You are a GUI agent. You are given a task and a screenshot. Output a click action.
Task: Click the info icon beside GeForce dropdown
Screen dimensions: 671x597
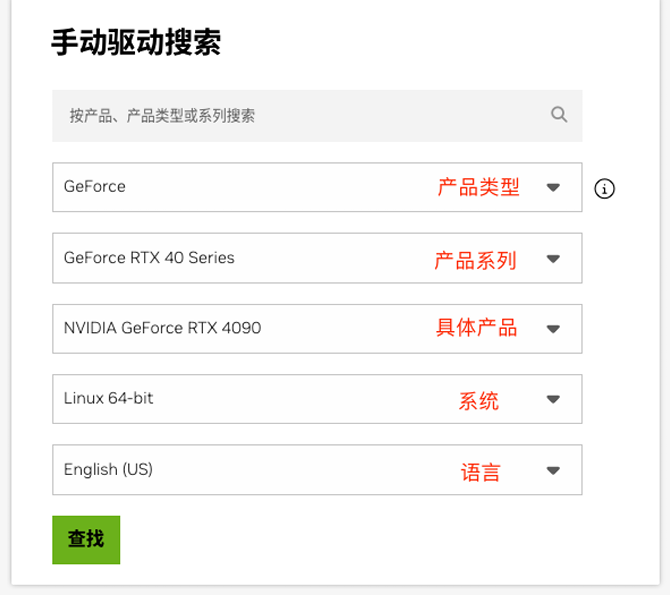point(604,189)
